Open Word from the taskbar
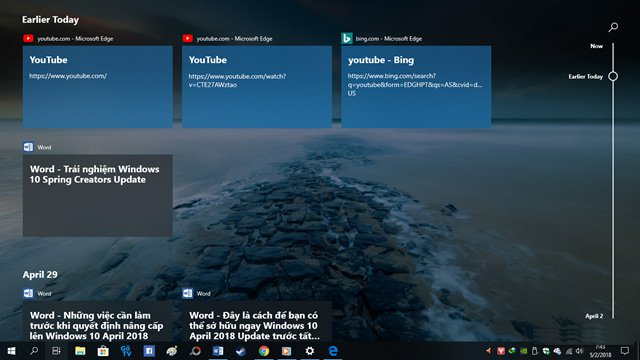The width and height of the screenshot is (640, 360). (218, 351)
